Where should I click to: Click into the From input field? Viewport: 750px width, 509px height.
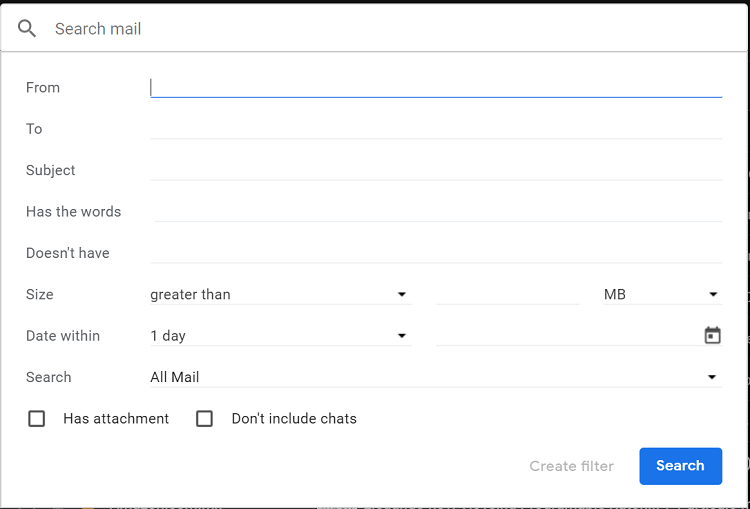436,87
